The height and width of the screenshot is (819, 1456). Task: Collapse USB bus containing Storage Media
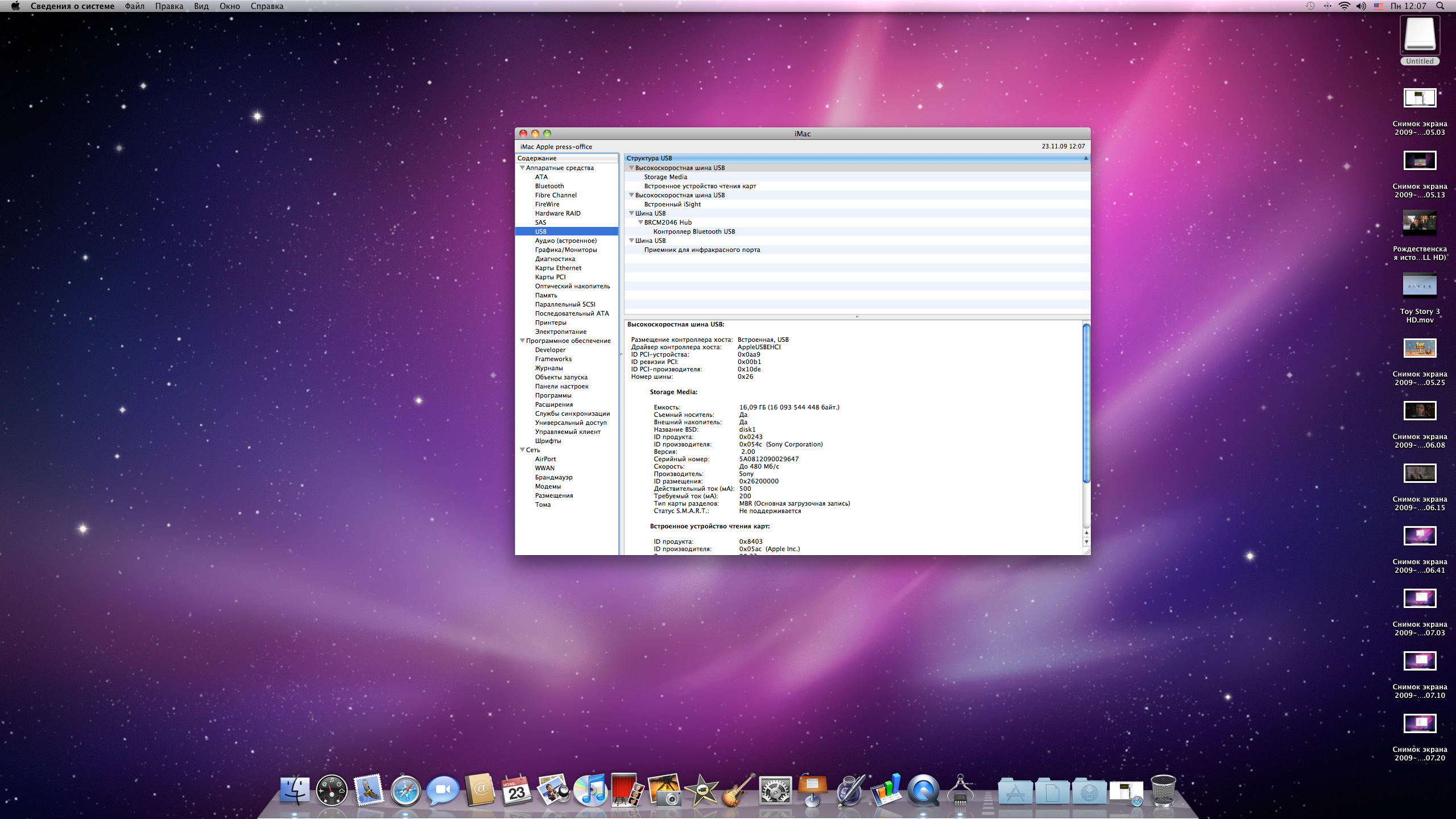[631, 168]
